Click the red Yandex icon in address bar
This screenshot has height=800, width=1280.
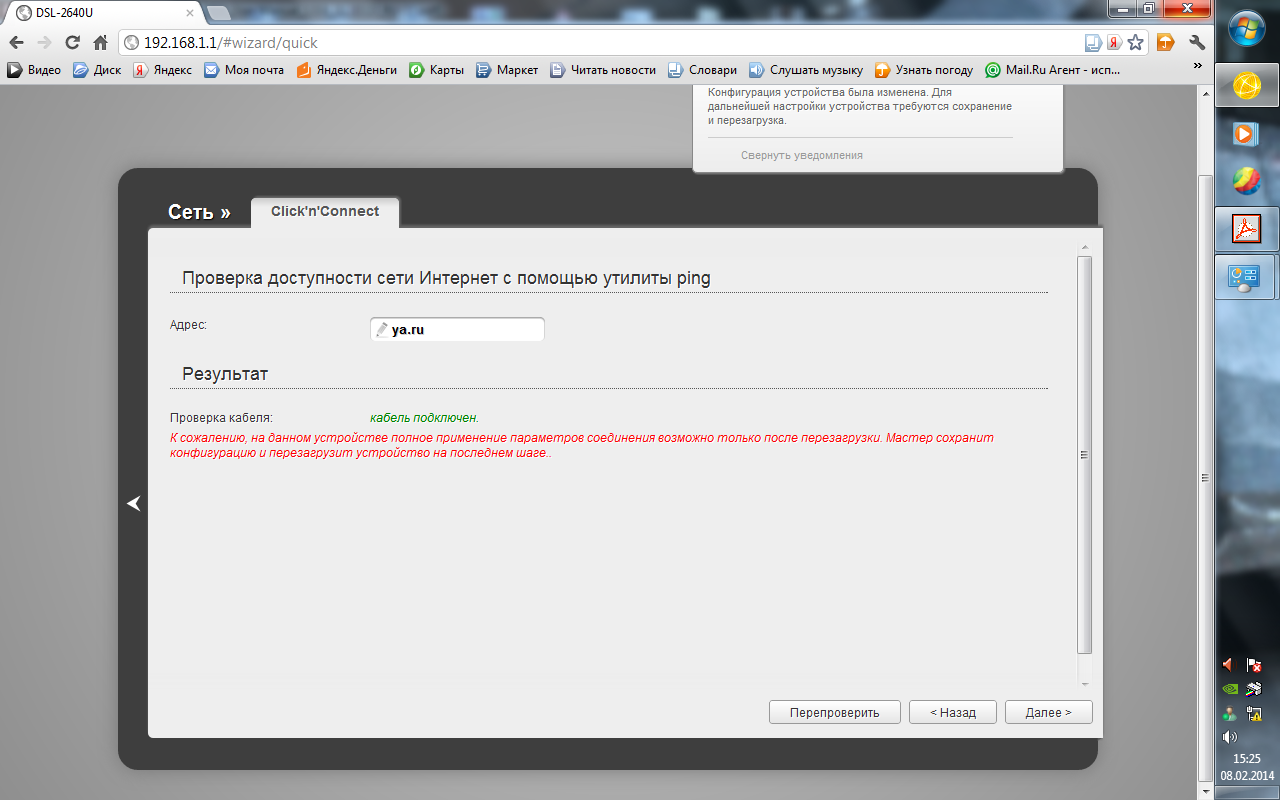tap(1113, 43)
